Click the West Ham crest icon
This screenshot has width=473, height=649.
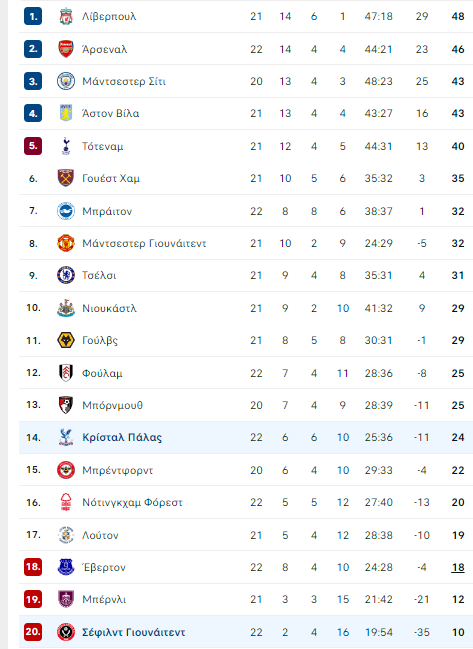pos(66,178)
